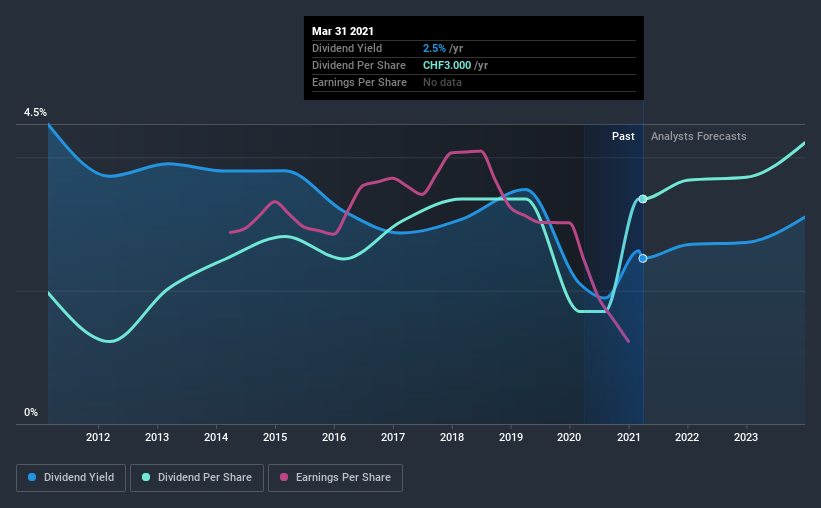Toggle the Dividend Yield legend button
The image size is (821, 508).
71,478
